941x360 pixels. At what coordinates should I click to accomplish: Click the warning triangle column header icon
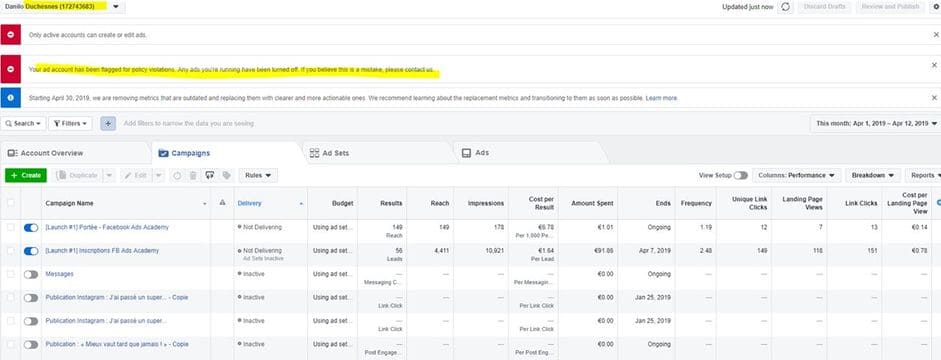coord(222,203)
